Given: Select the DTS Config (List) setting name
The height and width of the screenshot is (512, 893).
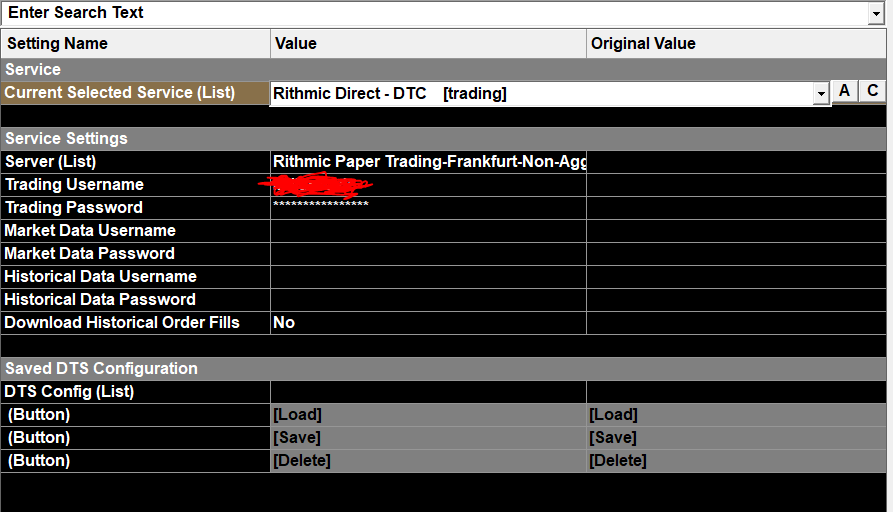Looking at the screenshot, I should tap(136, 392).
